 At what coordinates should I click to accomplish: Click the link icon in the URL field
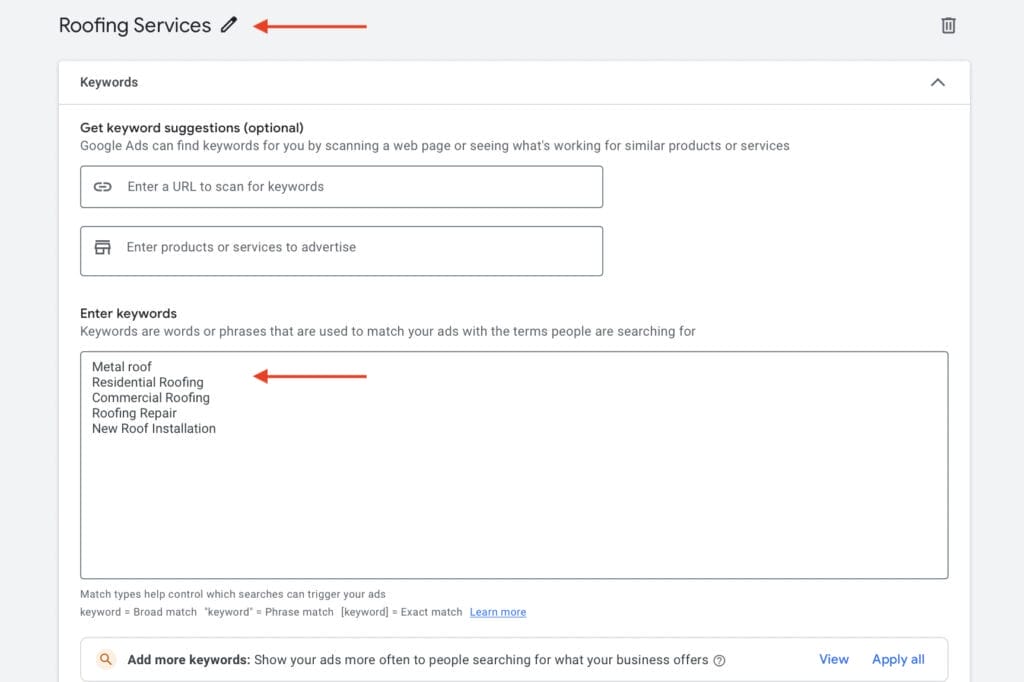click(x=102, y=187)
